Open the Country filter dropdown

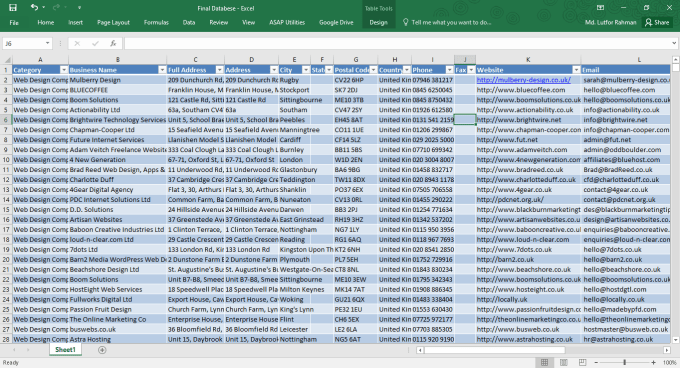point(406,70)
